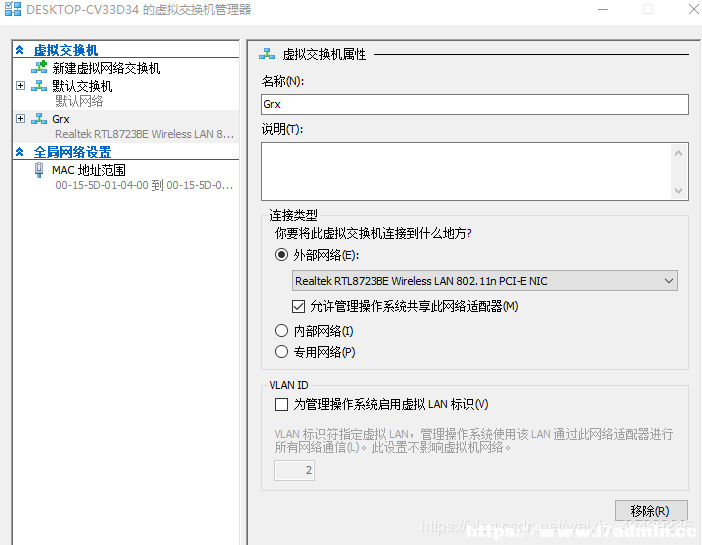
Task: Enable 为管理操作系统启用虚拟 LAN 标识 checkbox
Action: [x=281, y=404]
